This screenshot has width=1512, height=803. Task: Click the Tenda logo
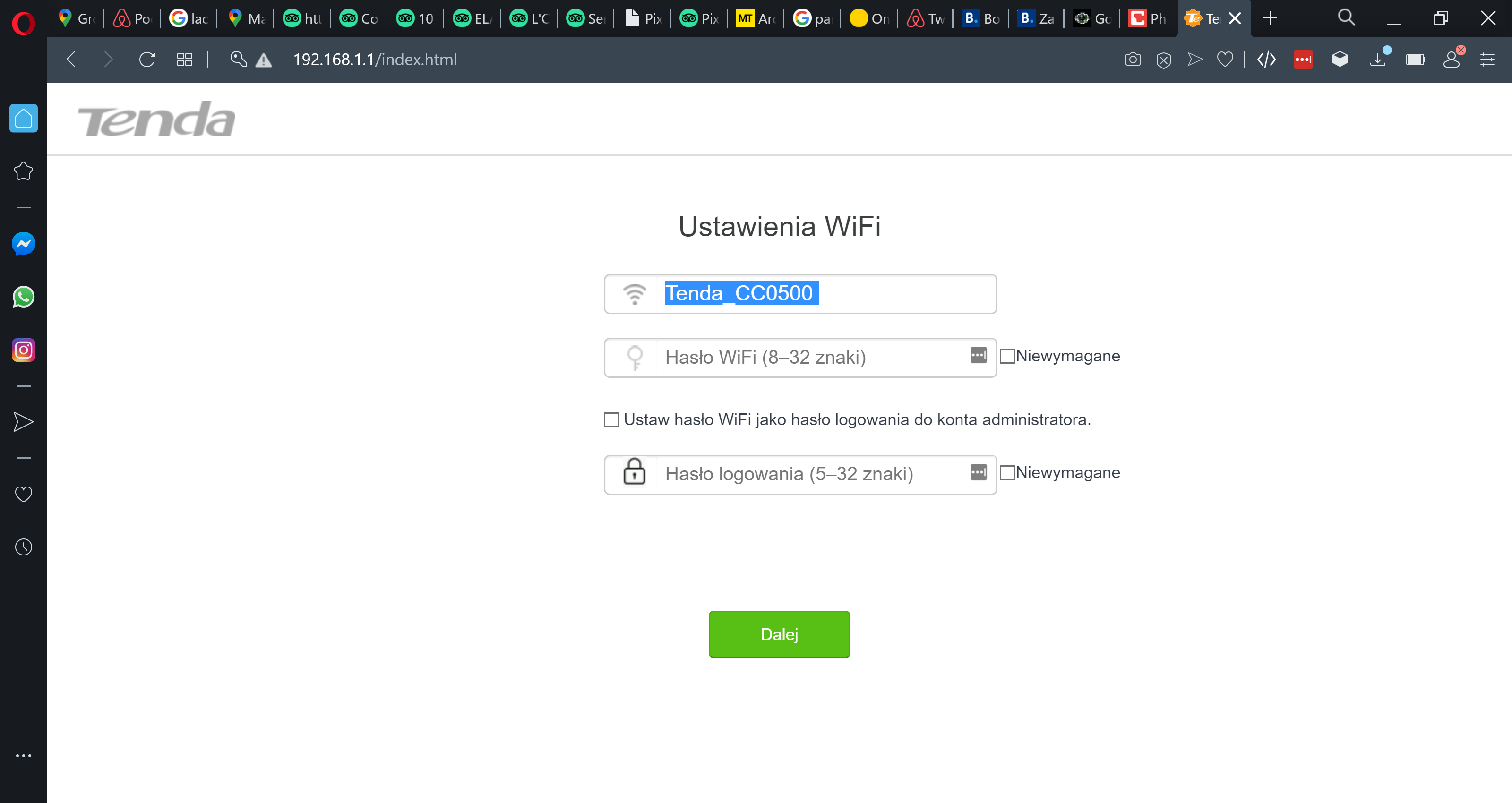(x=157, y=119)
